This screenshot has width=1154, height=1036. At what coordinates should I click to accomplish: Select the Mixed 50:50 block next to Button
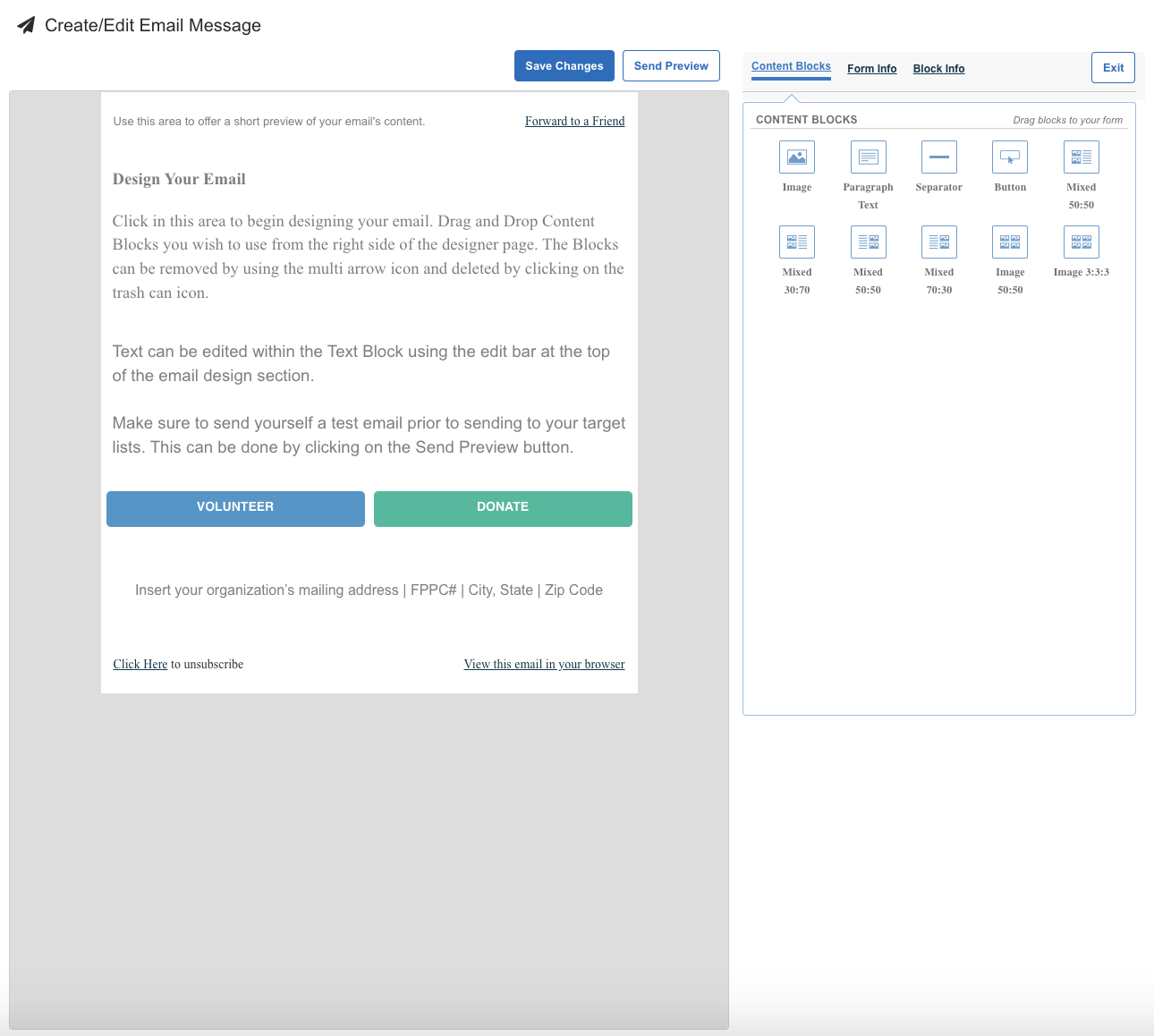(1081, 157)
